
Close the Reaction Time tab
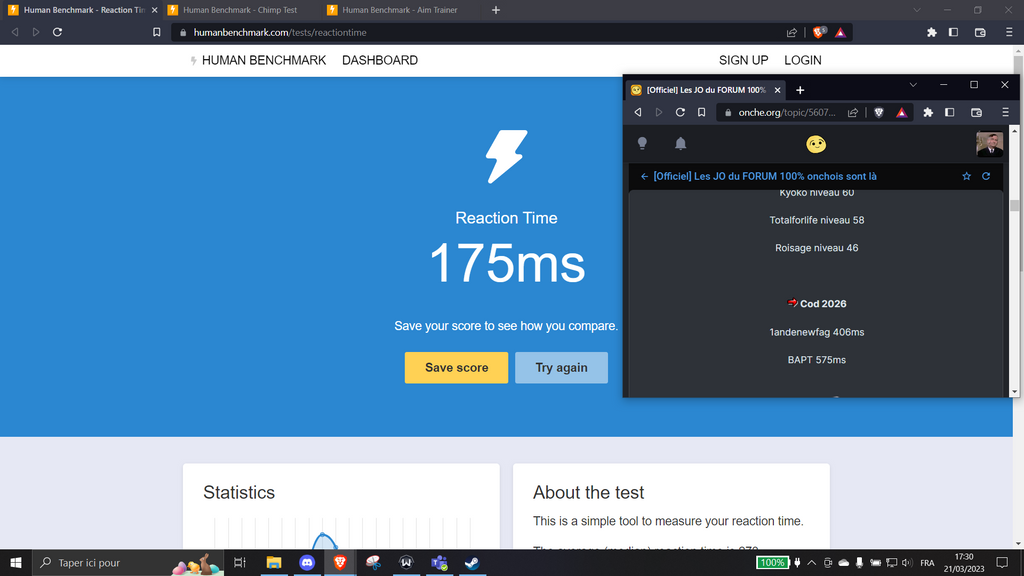click(x=155, y=10)
